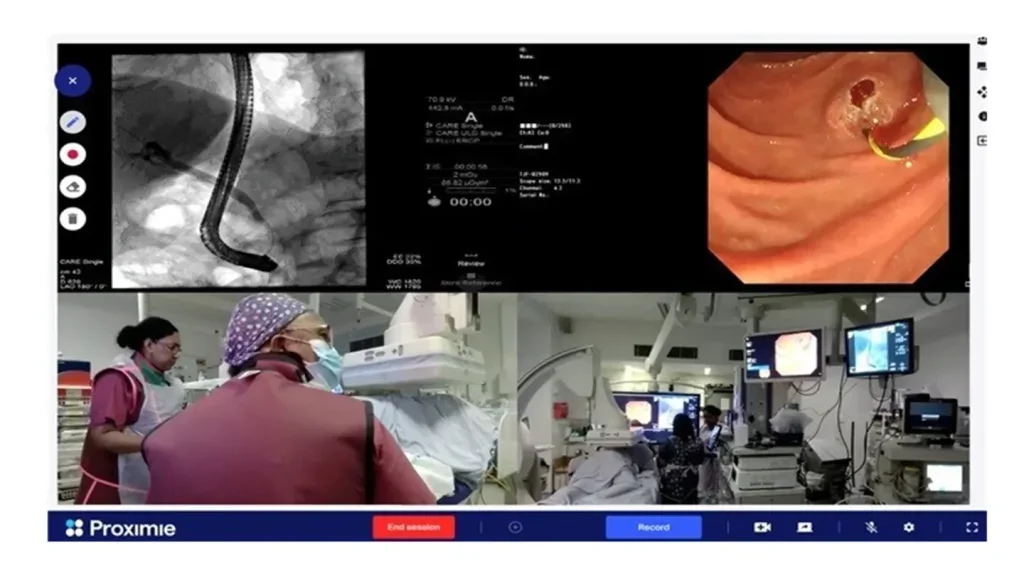
Task: Select the fluoroscopy X-ray video feed
Action: point(238,170)
